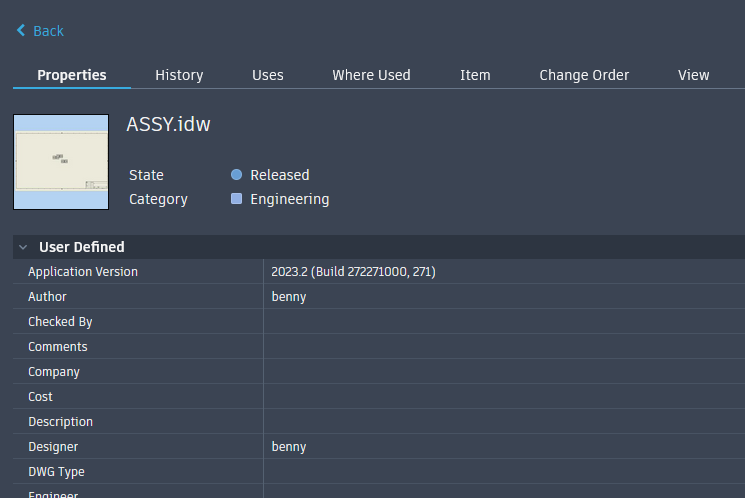Click the Back chevron arrow icon
745x498 pixels.
(x=21, y=31)
